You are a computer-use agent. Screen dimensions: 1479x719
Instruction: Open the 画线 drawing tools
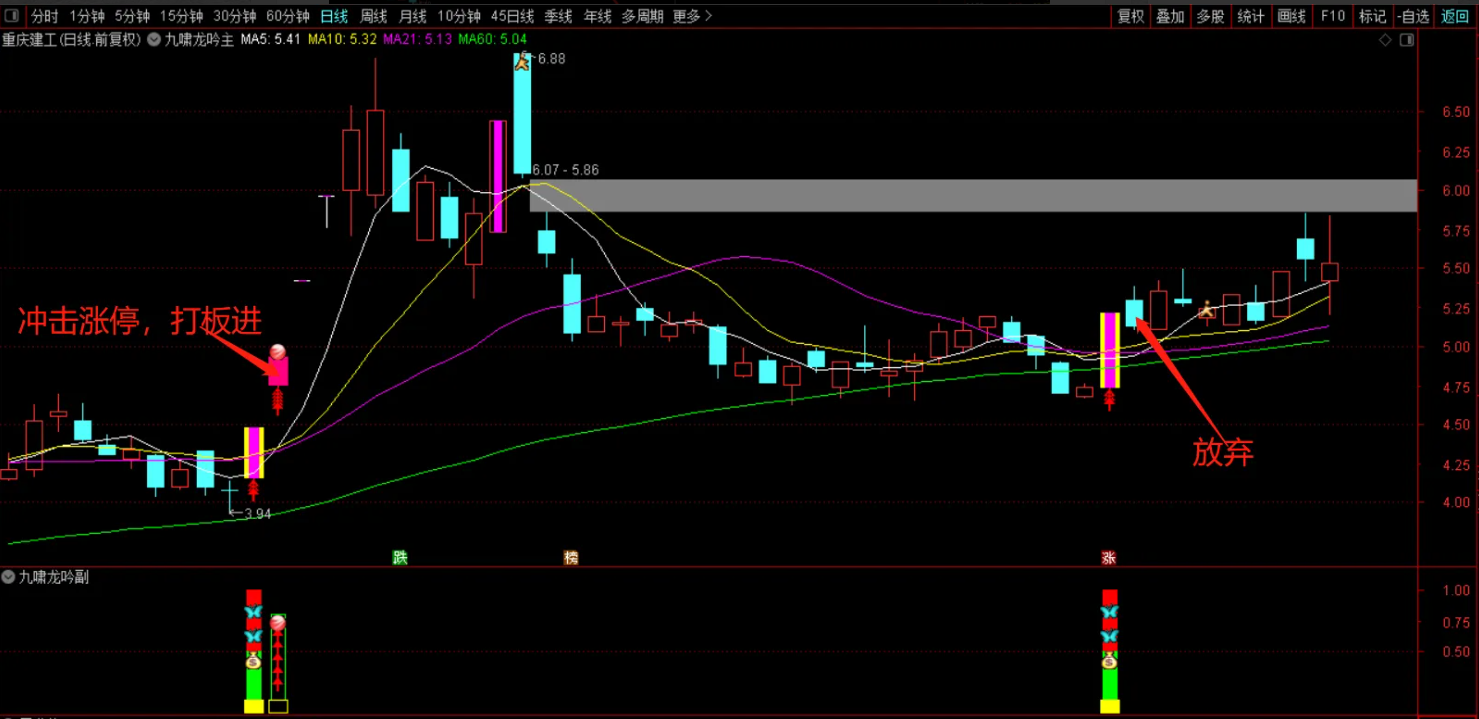click(x=1292, y=16)
